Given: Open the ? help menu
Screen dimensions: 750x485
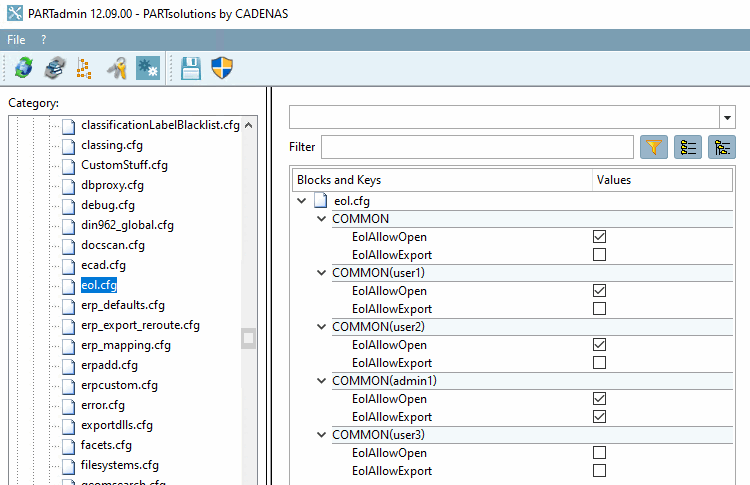Looking at the screenshot, I should click(x=43, y=40).
